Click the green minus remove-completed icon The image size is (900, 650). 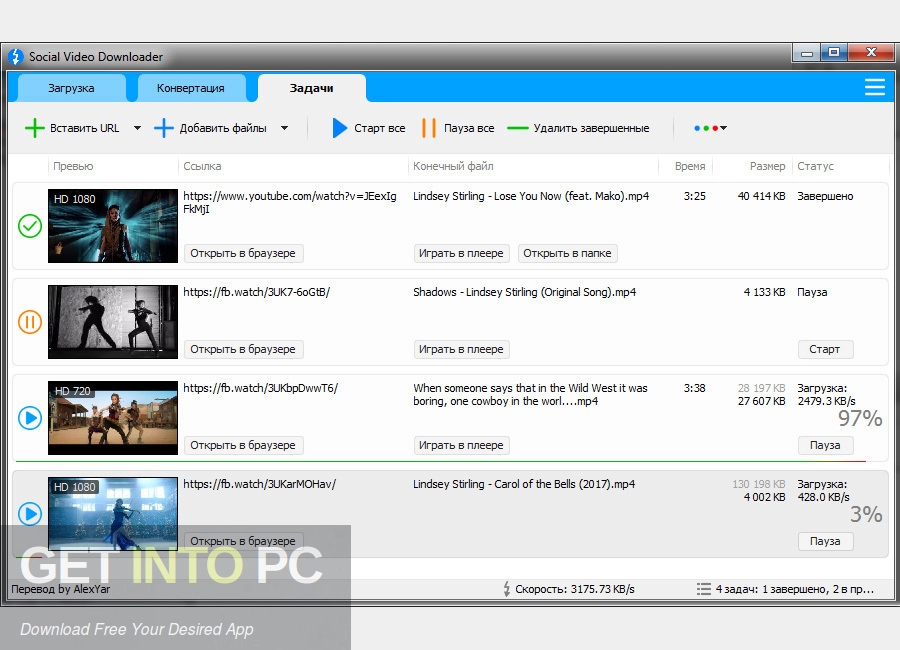point(518,128)
